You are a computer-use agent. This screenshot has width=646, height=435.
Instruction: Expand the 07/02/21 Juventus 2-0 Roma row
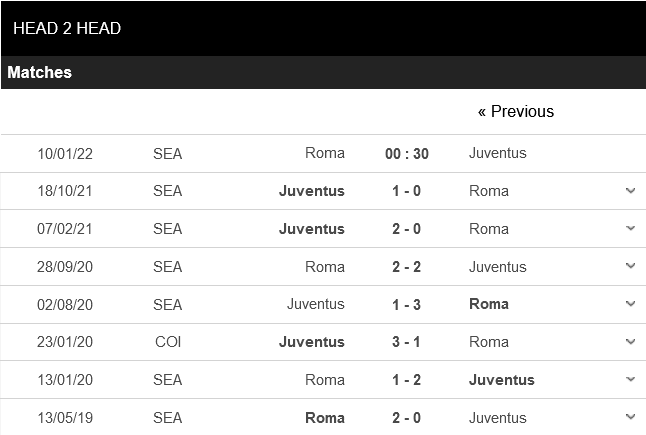coord(630,228)
